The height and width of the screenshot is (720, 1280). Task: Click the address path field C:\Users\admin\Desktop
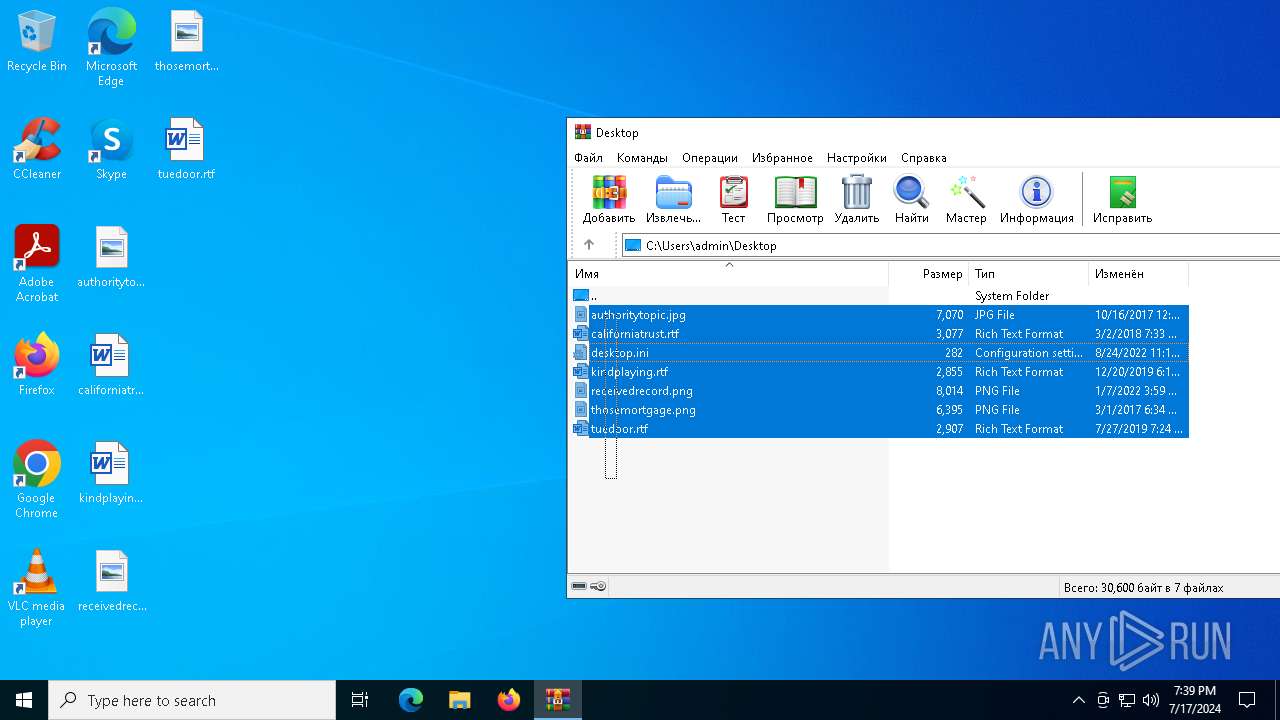950,245
